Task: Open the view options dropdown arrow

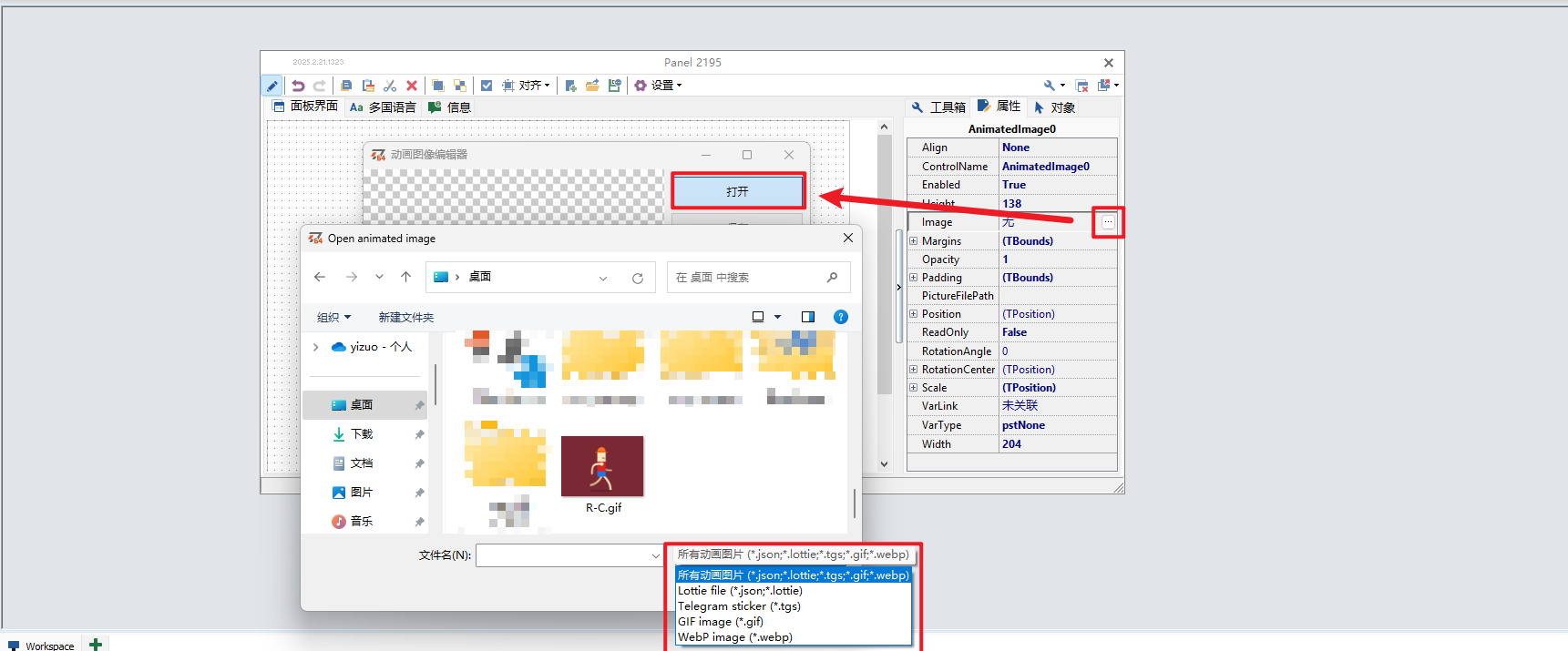Action: pos(778,317)
